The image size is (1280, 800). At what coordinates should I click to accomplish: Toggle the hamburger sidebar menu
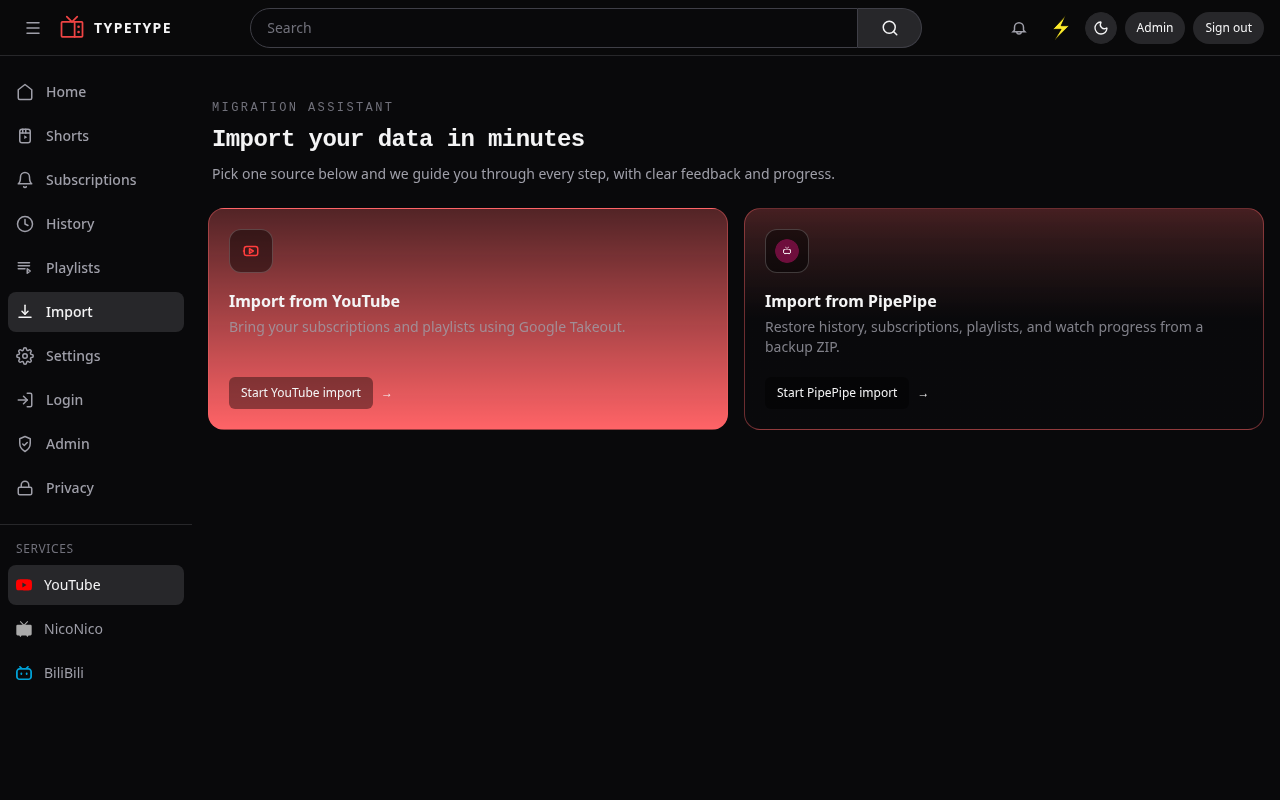pos(33,28)
